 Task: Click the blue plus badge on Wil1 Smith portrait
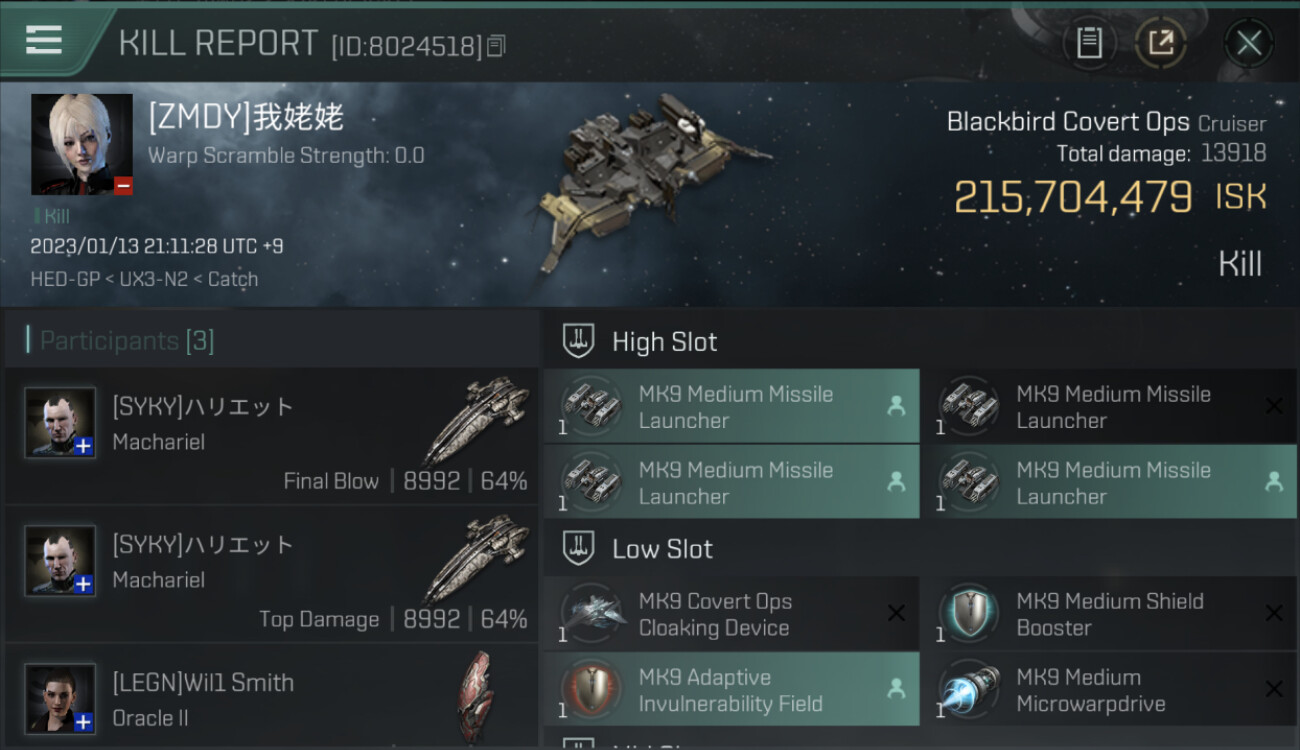(84, 721)
